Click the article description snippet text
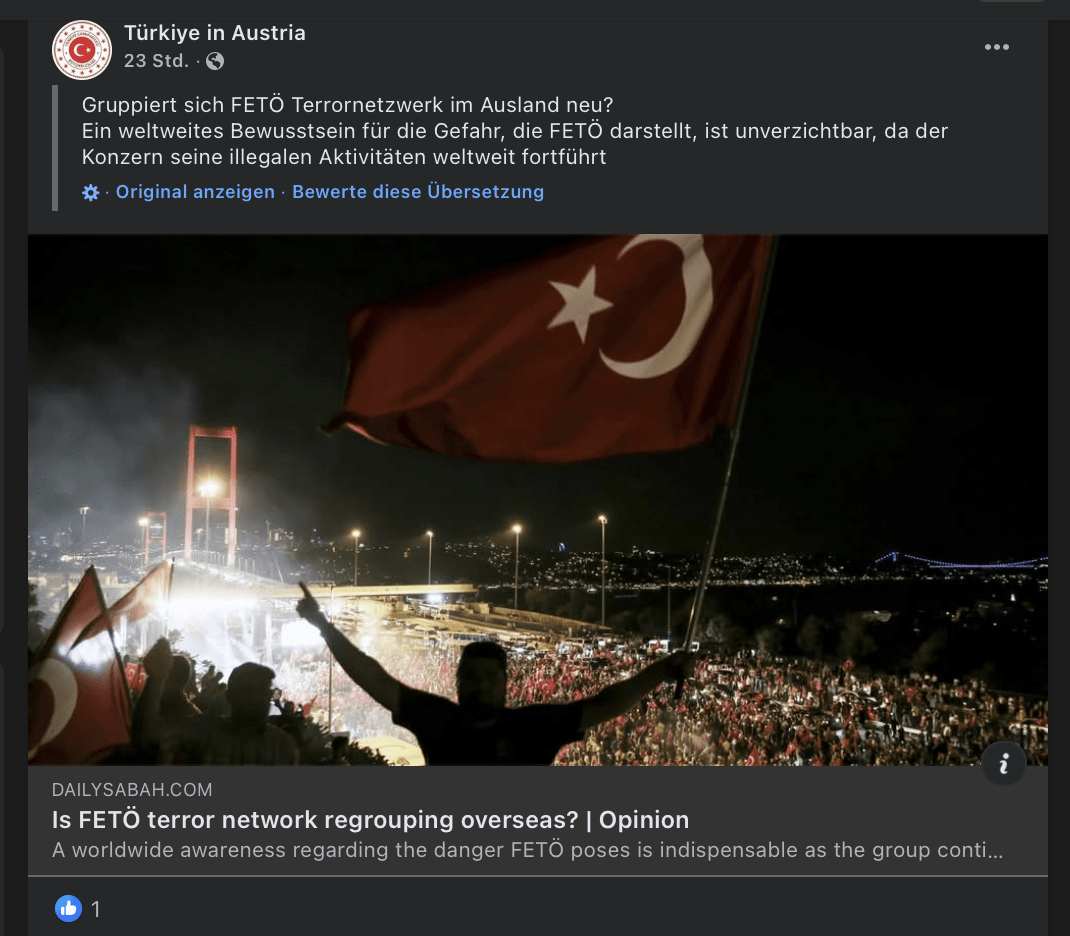This screenshot has width=1070, height=936. (x=527, y=850)
